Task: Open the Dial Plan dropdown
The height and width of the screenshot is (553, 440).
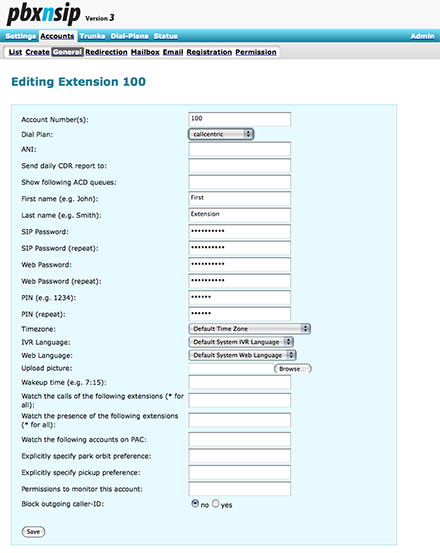Action: click(x=221, y=134)
